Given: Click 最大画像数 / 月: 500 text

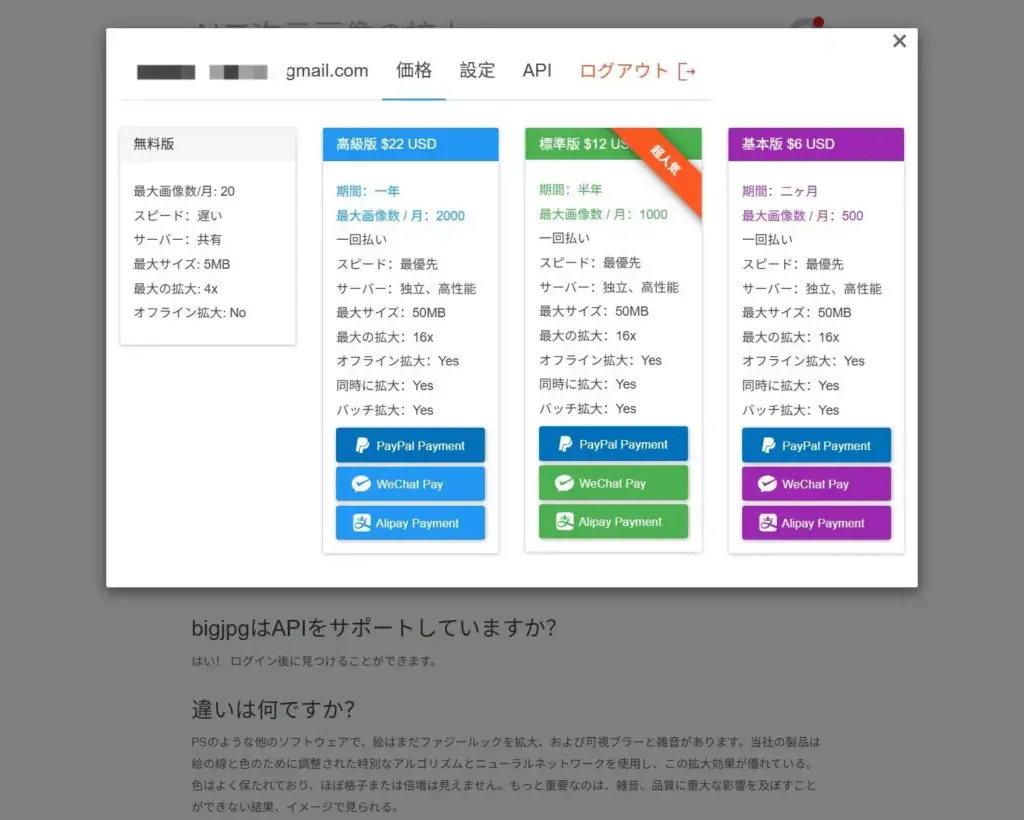Looking at the screenshot, I should pos(803,215).
